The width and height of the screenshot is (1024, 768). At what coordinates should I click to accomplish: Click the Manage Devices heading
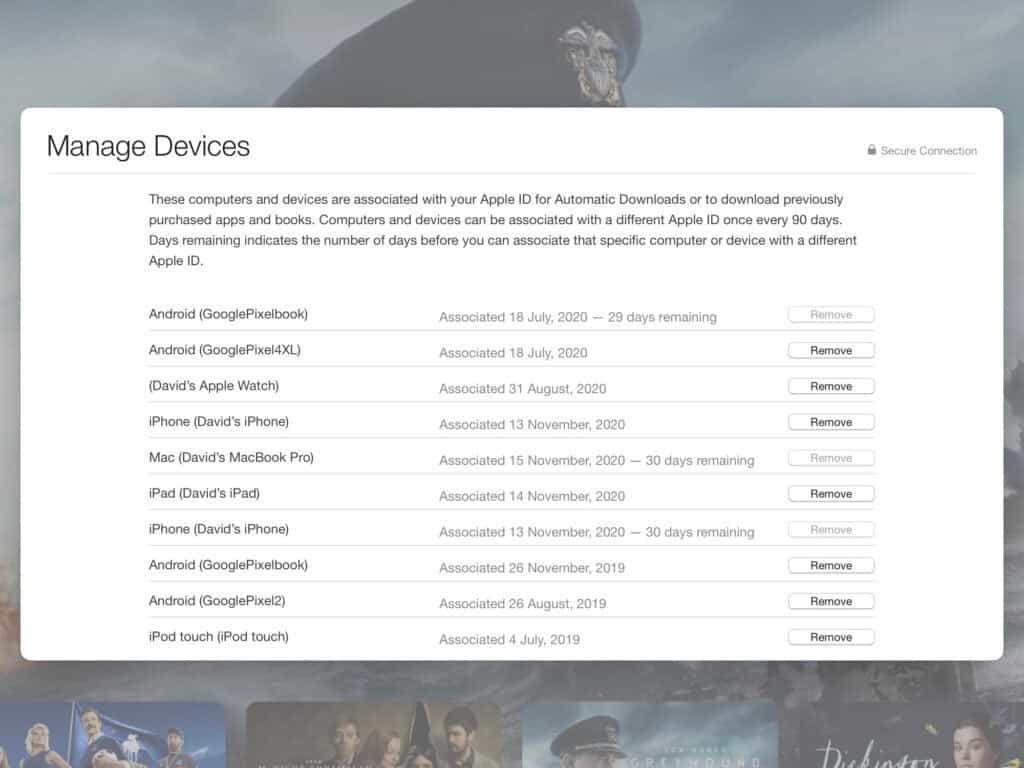tap(148, 146)
